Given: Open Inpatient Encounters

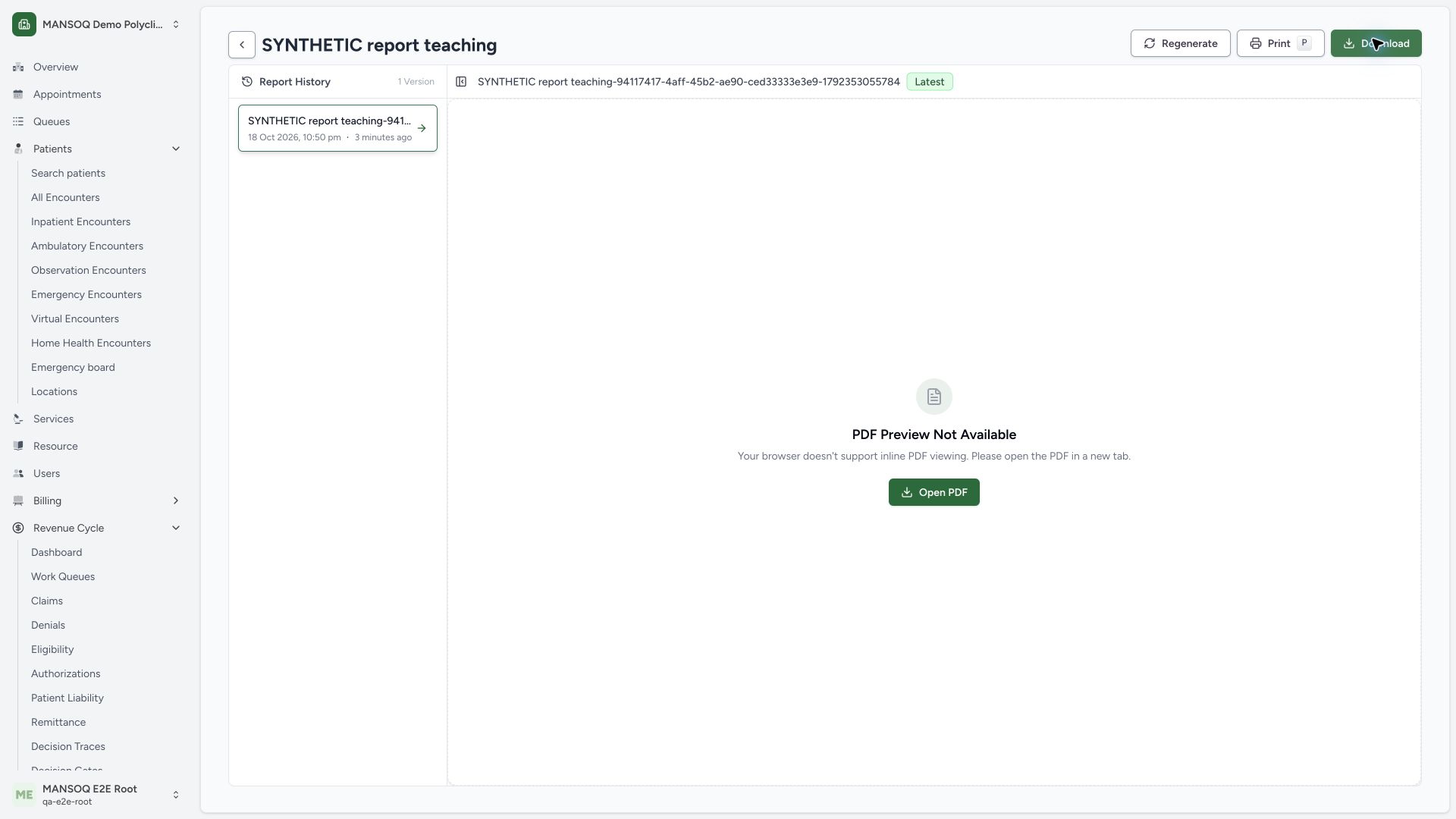Looking at the screenshot, I should (x=80, y=221).
